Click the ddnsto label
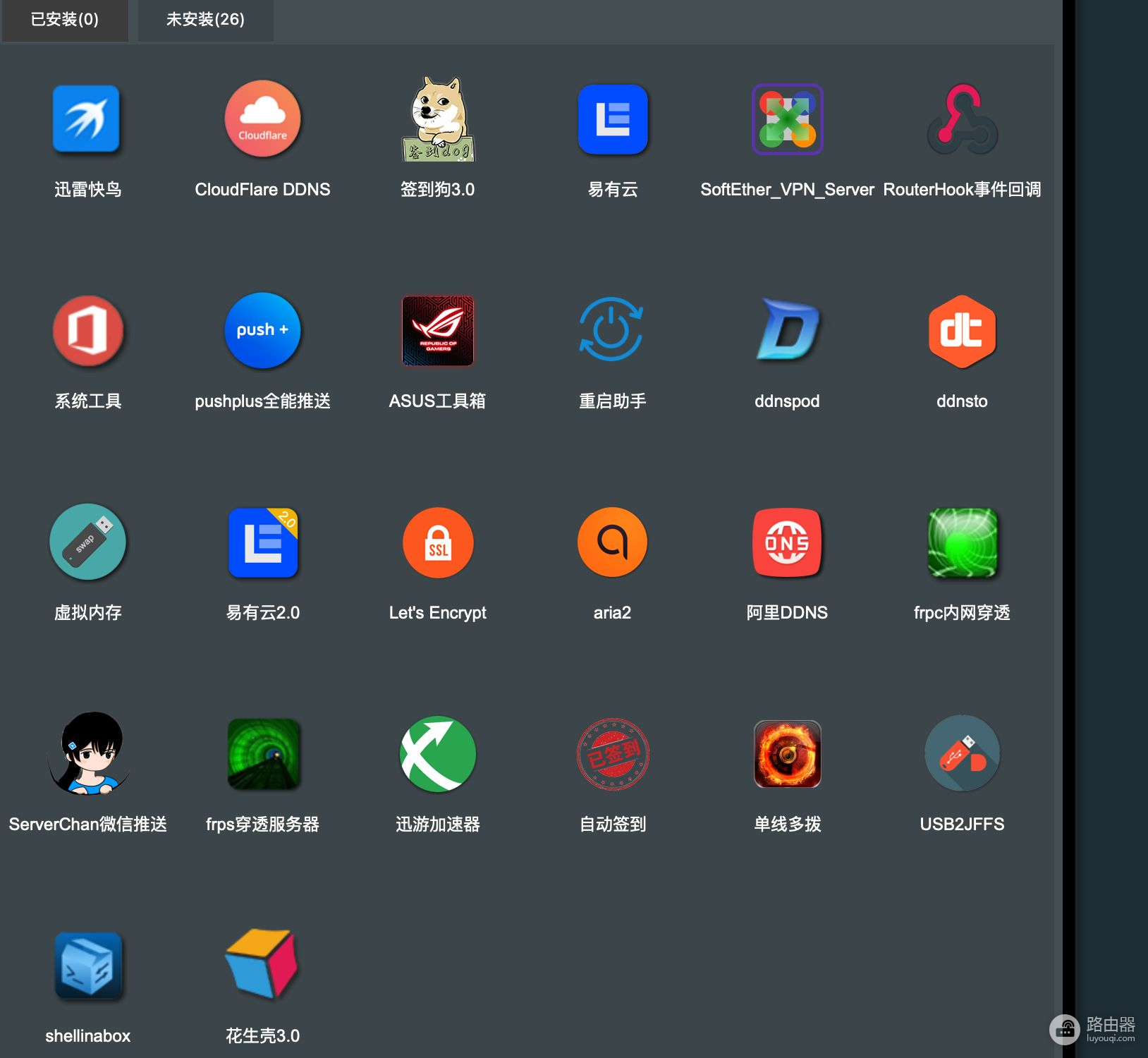This screenshot has width=1148, height=1058. pos(962,401)
